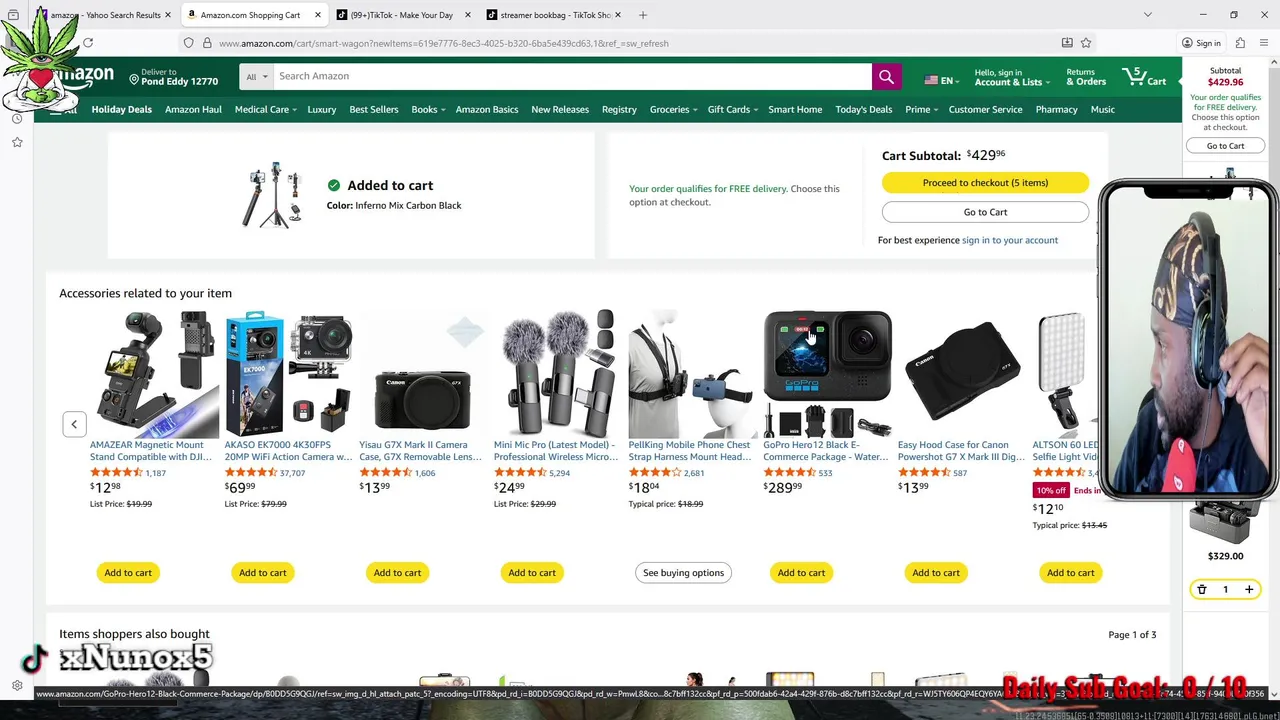Open the Firefox View icon

[13, 15]
